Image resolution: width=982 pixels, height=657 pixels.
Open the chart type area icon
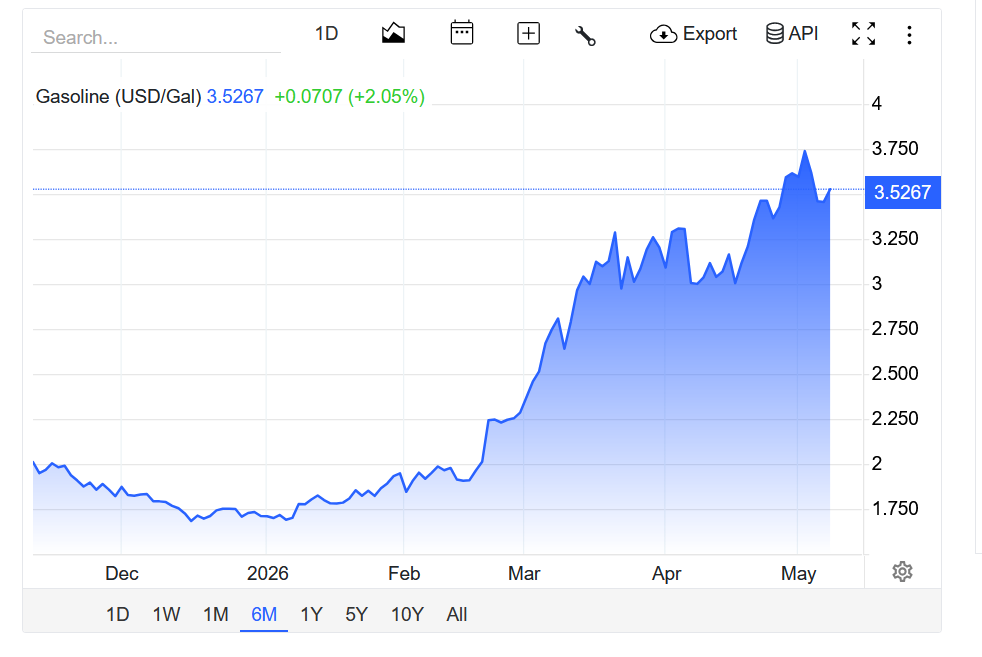[x=393, y=33]
